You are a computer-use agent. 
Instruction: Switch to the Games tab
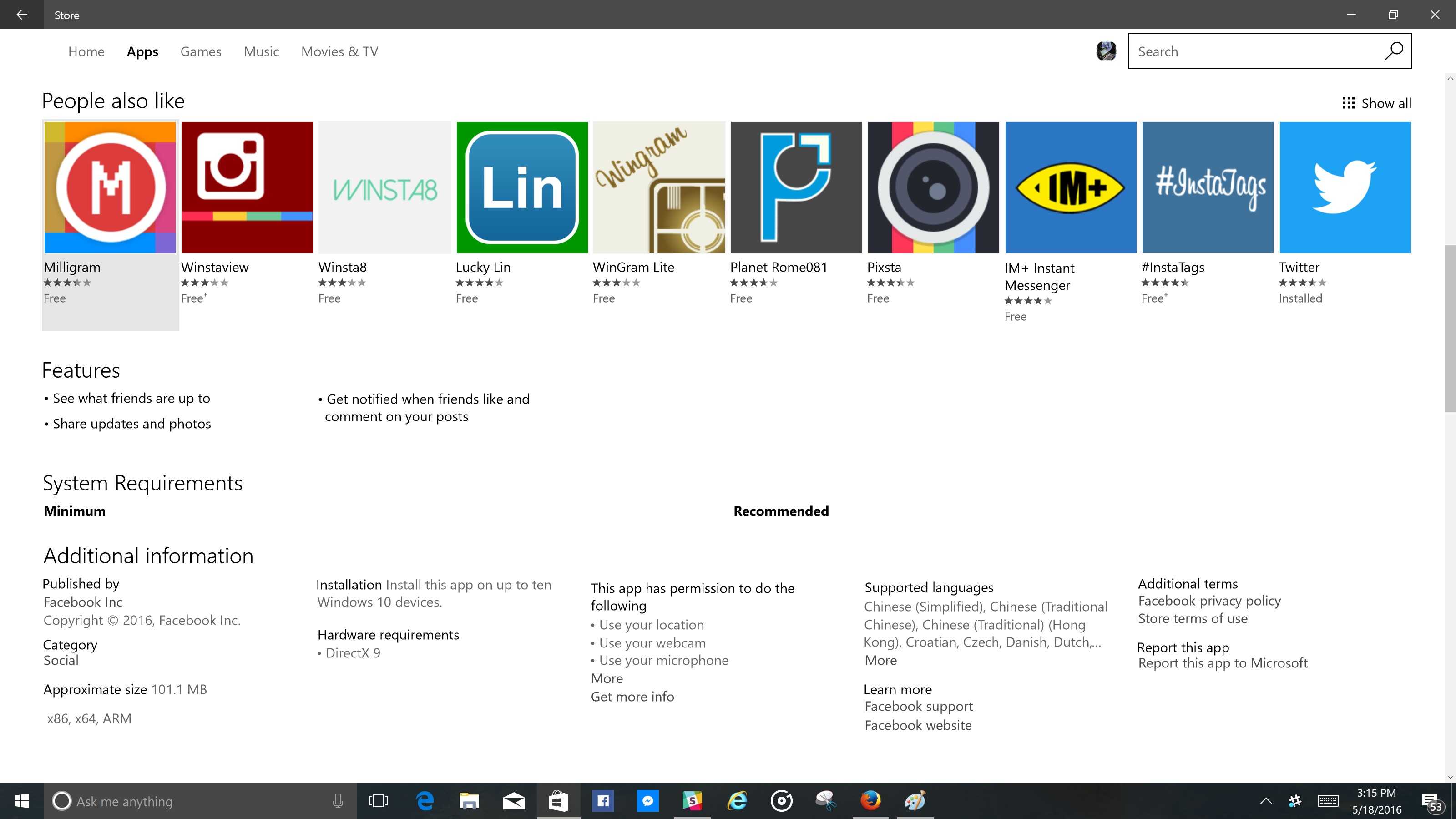(200, 51)
